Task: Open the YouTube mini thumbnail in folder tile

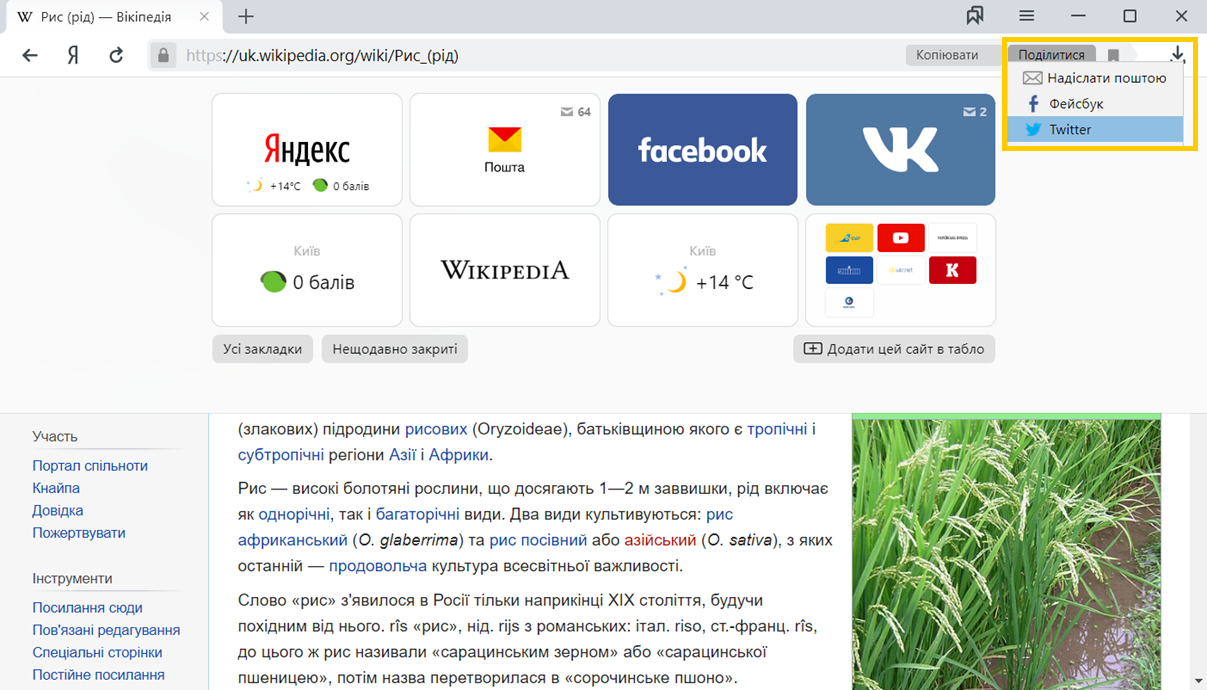Action: 901,238
